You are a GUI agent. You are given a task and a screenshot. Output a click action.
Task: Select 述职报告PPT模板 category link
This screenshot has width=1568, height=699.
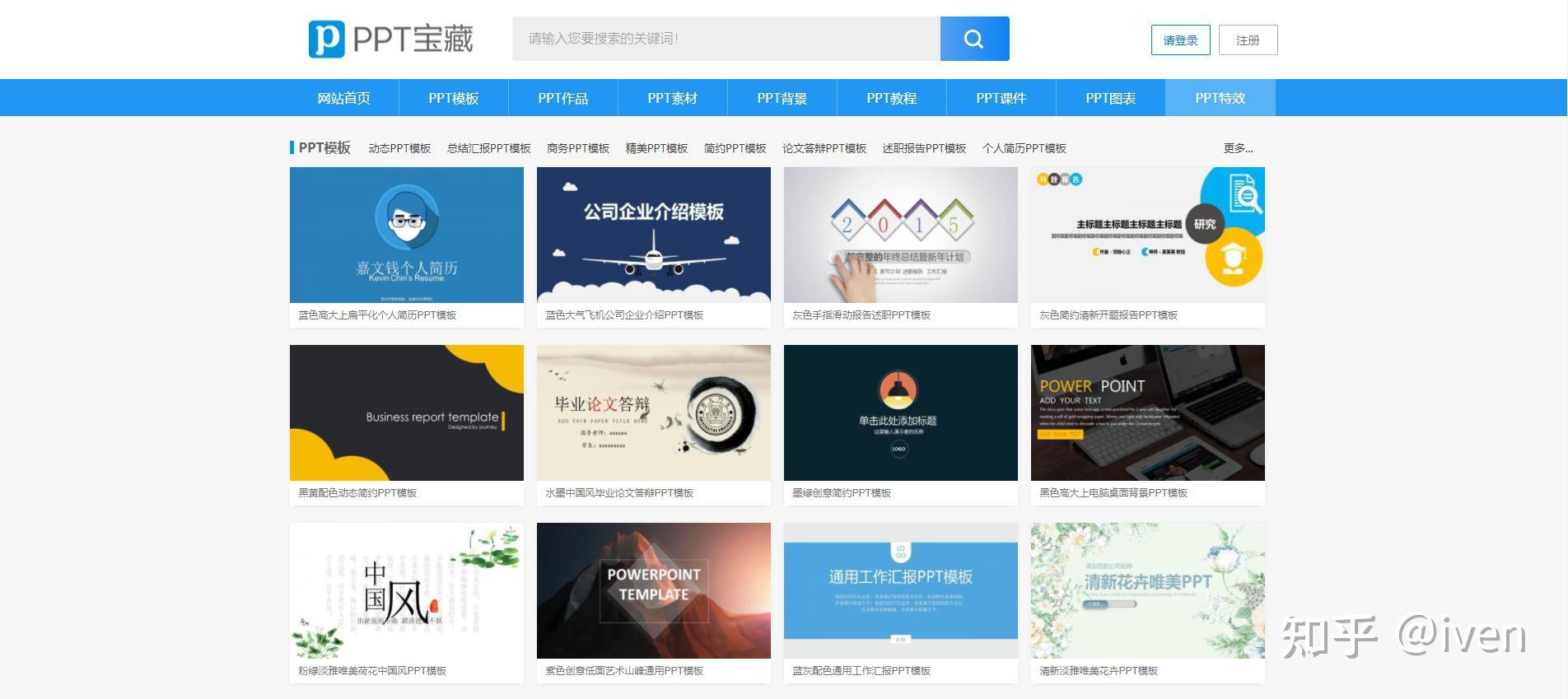(924, 148)
